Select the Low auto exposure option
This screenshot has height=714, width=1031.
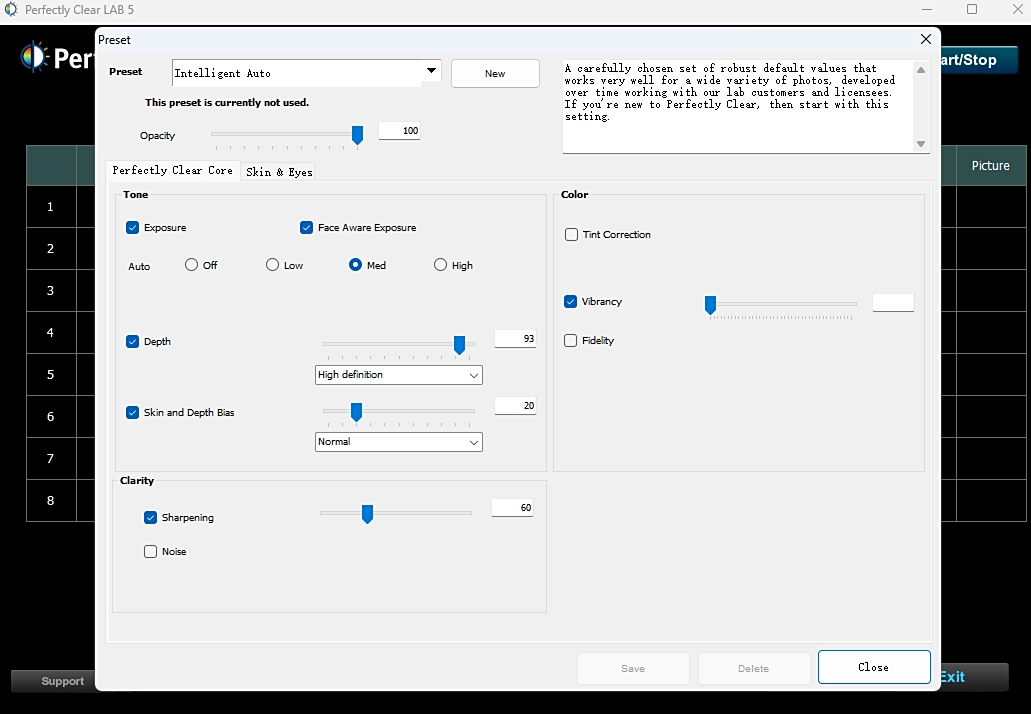pos(272,265)
